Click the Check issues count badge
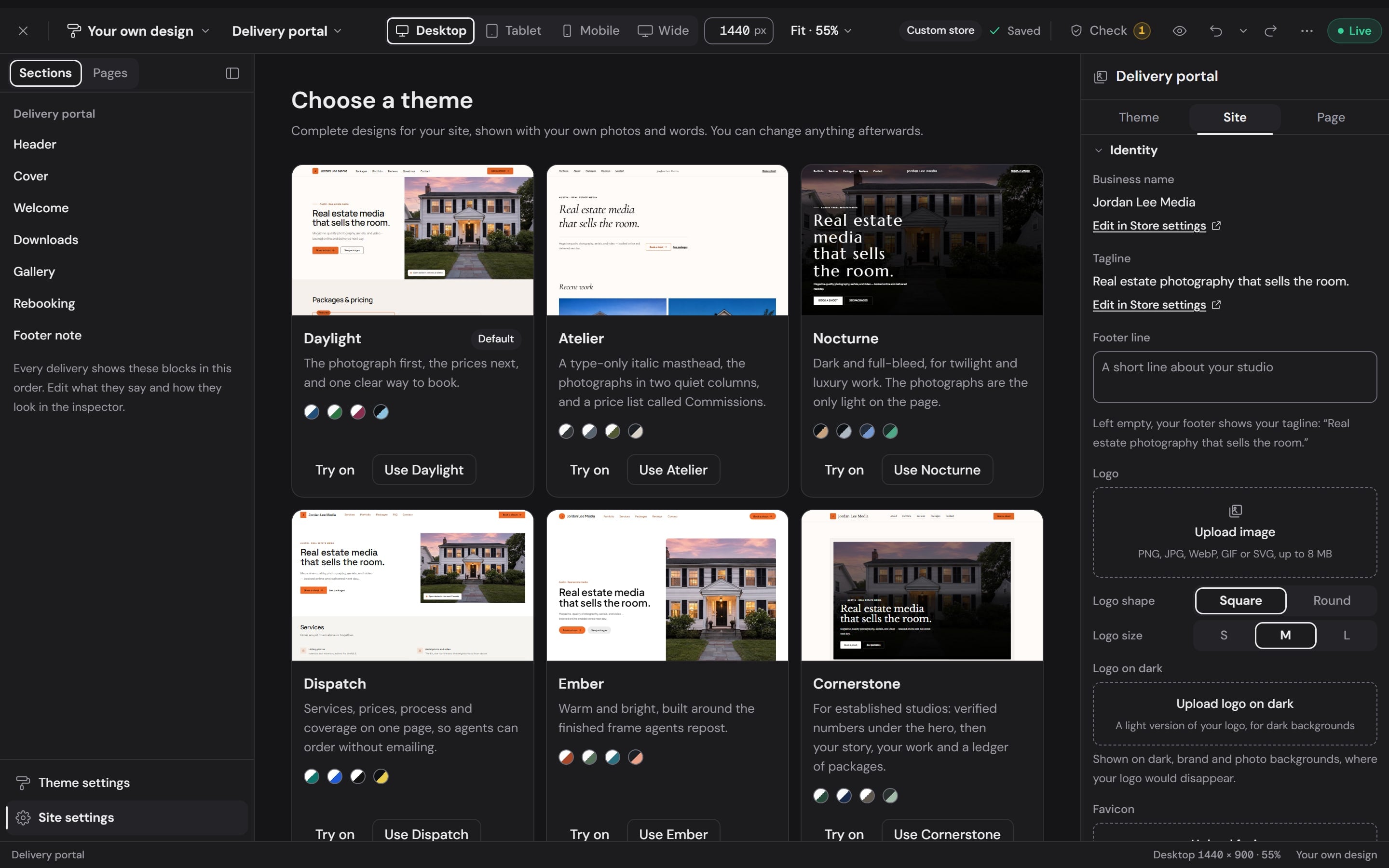This screenshot has height=868, width=1389. click(x=1142, y=30)
